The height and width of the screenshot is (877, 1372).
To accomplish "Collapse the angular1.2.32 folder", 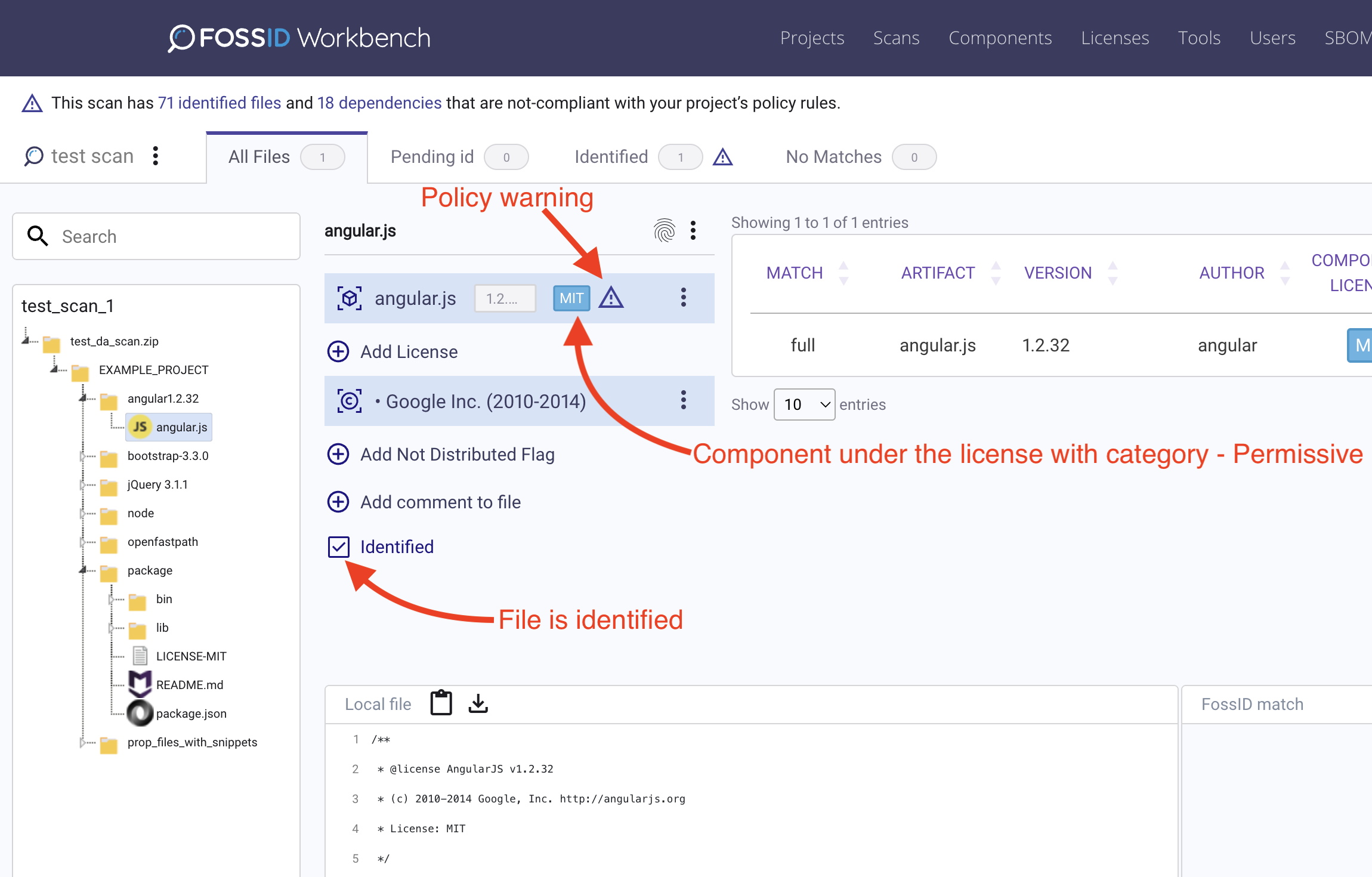I will pyautogui.click(x=83, y=398).
